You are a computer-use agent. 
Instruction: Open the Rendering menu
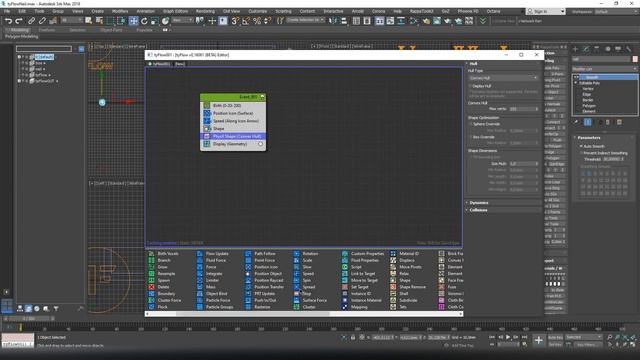(x=205, y=11)
